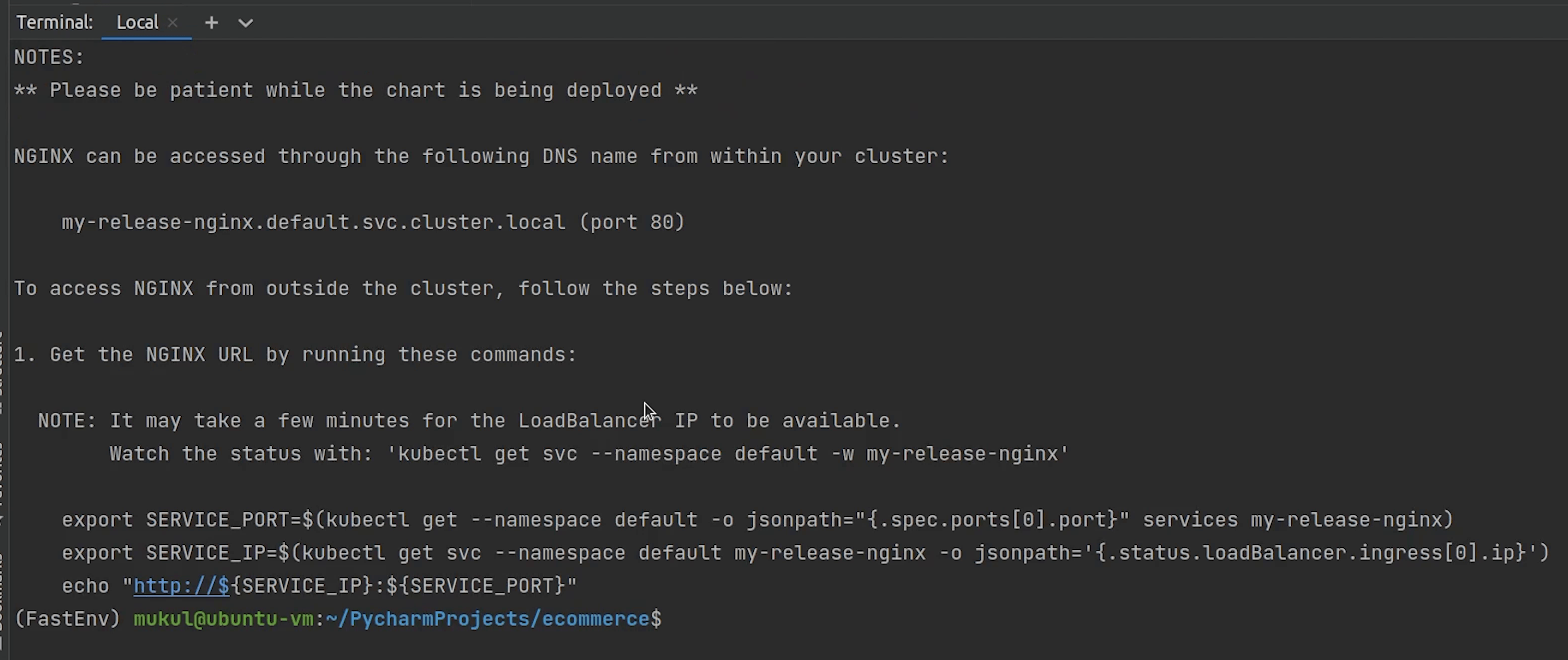Click the ~/PycharmProjects/ecommerce path in prompt

pos(487,619)
